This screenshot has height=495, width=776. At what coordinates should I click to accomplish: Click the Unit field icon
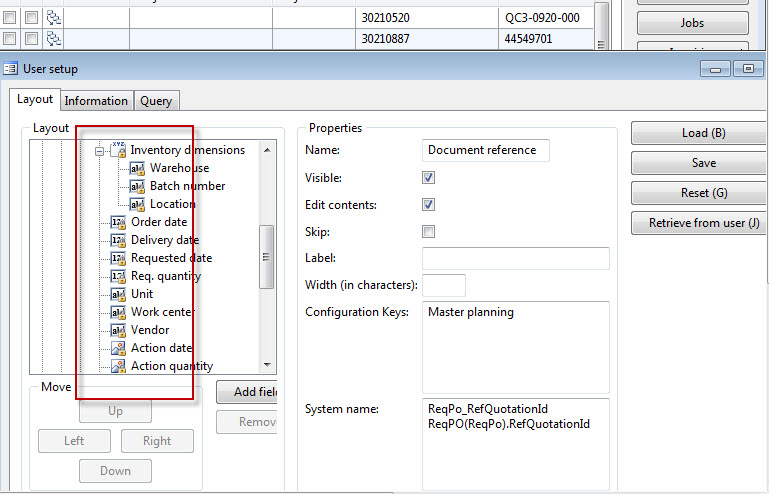click(x=118, y=294)
